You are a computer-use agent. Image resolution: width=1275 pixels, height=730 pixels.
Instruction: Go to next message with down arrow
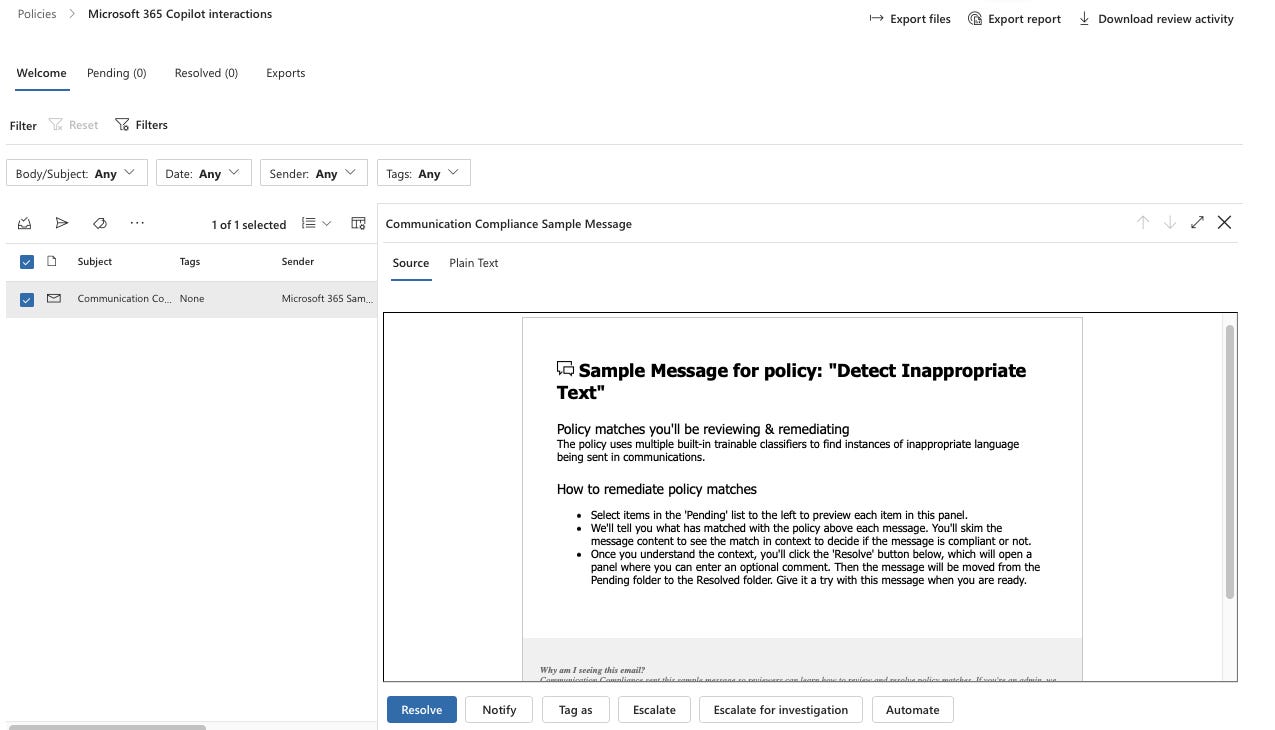pyautogui.click(x=1169, y=223)
